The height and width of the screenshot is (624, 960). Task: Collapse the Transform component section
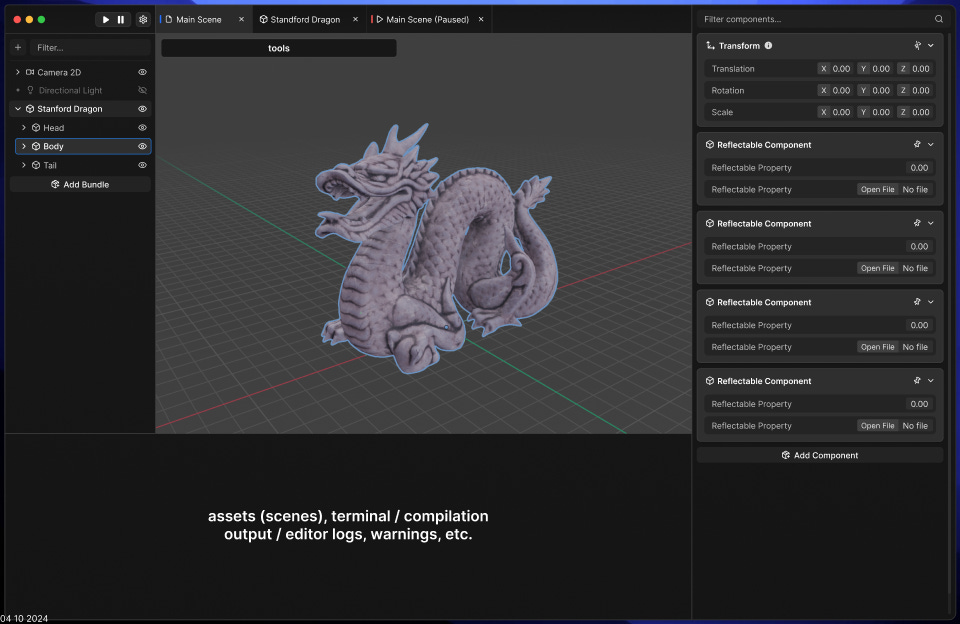pyautogui.click(x=931, y=46)
